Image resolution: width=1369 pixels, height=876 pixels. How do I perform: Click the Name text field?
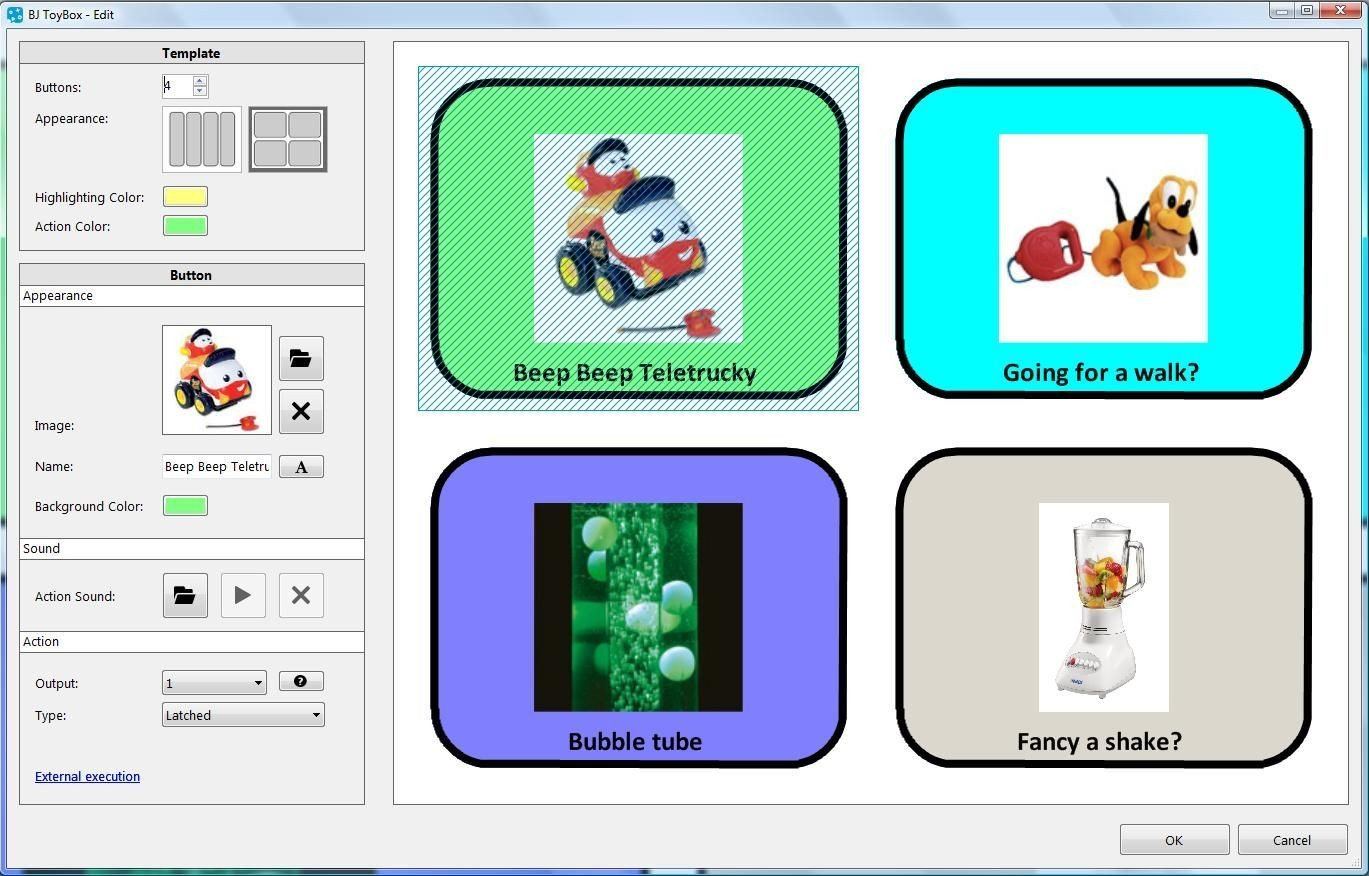click(x=216, y=467)
